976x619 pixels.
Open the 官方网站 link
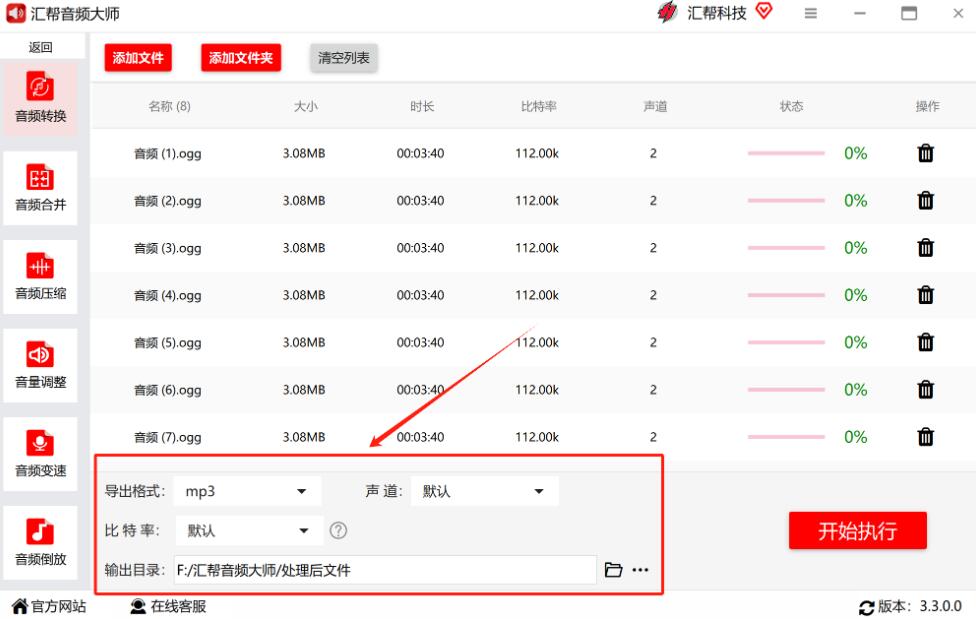49,607
